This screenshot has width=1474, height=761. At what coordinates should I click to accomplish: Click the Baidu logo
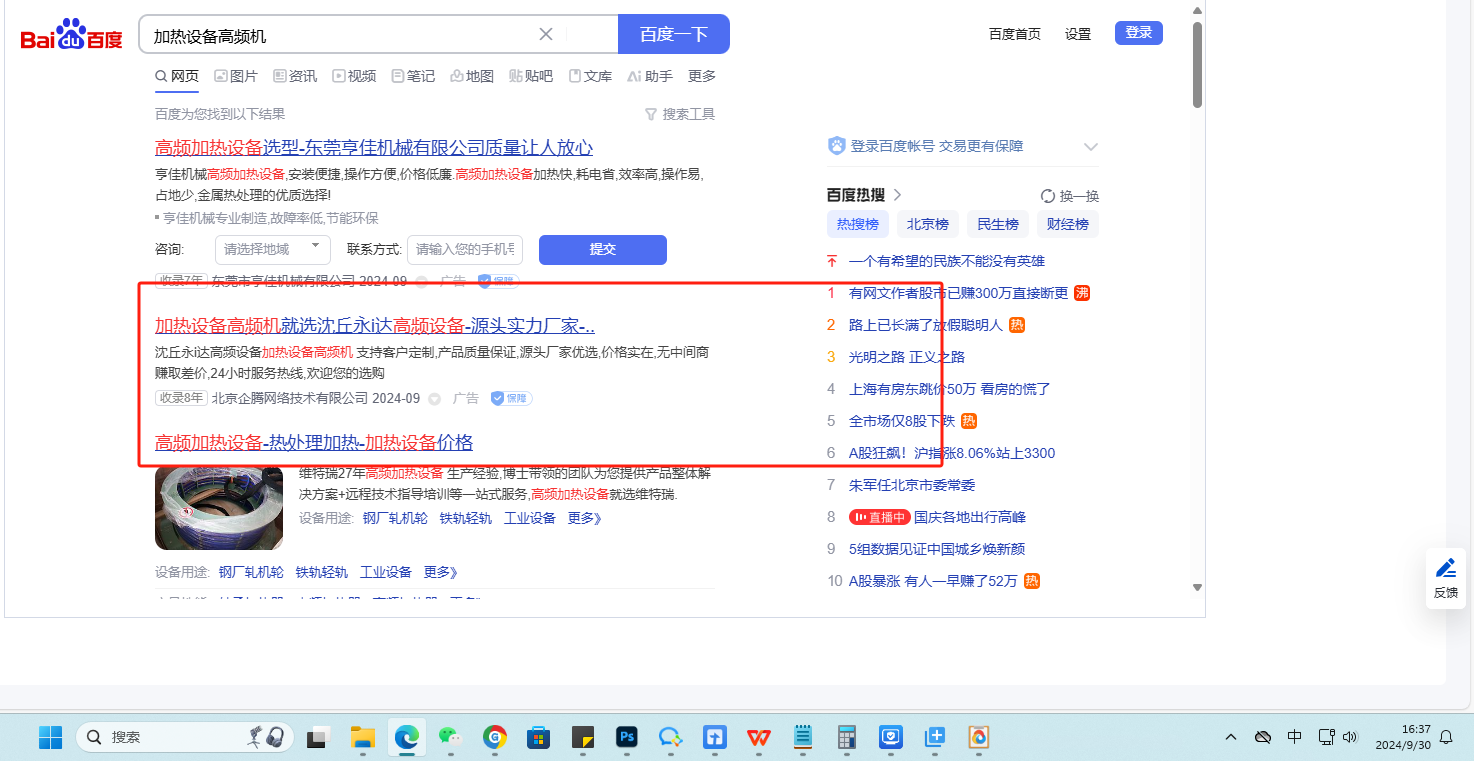[71, 36]
